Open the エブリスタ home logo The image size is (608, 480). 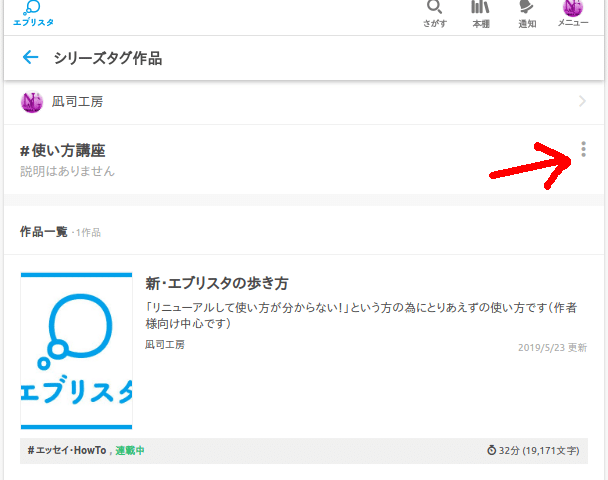click(33, 14)
